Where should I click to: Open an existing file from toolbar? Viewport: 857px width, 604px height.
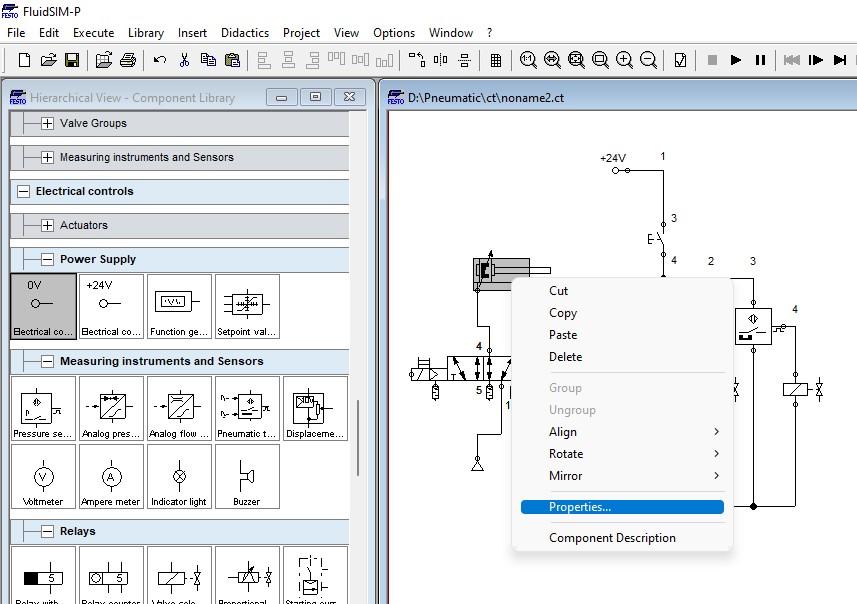(48, 60)
